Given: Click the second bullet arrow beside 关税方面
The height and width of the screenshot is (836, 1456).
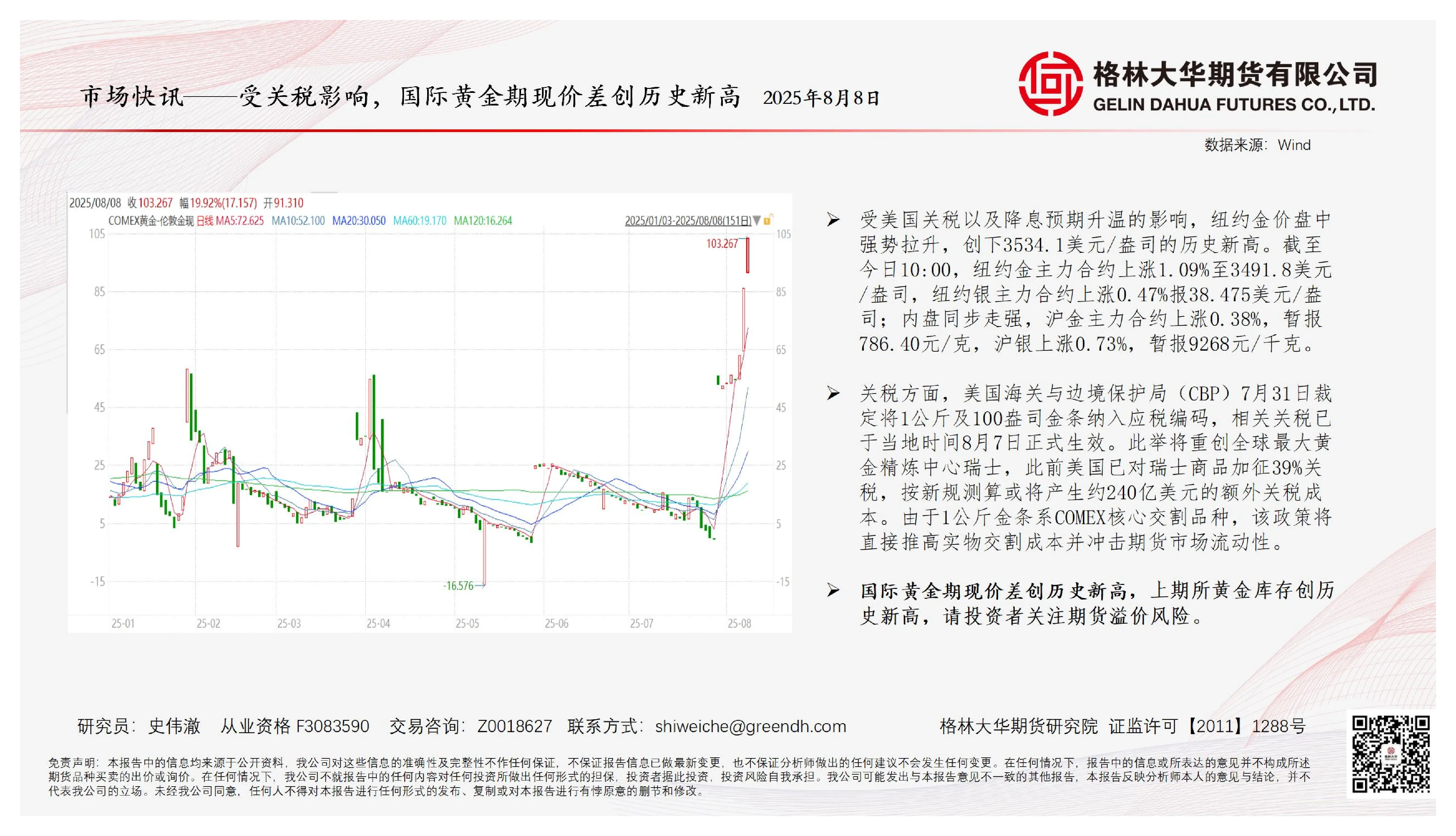Looking at the screenshot, I should (x=833, y=394).
